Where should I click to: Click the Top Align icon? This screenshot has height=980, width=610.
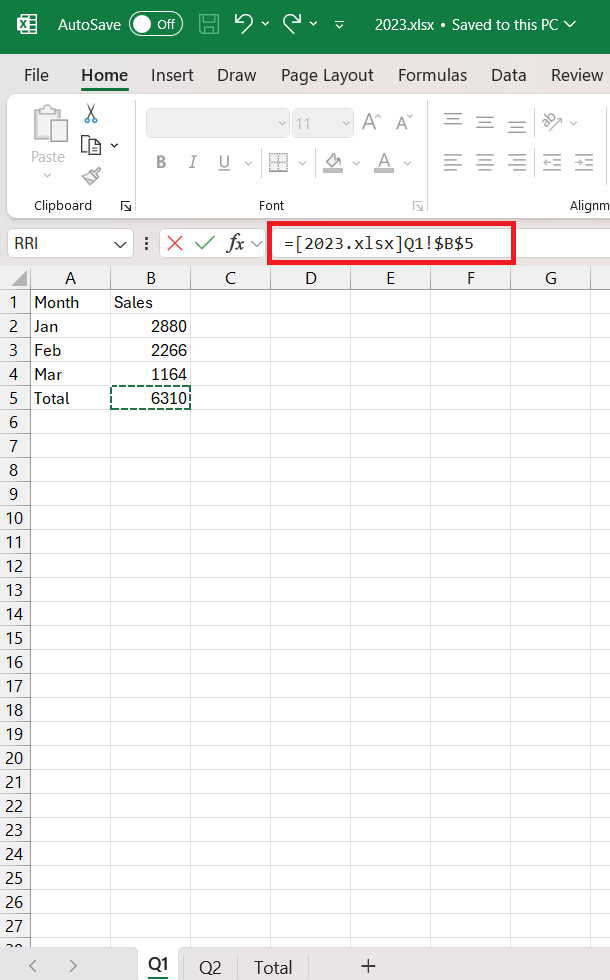pyautogui.click(x=453, y=121)
